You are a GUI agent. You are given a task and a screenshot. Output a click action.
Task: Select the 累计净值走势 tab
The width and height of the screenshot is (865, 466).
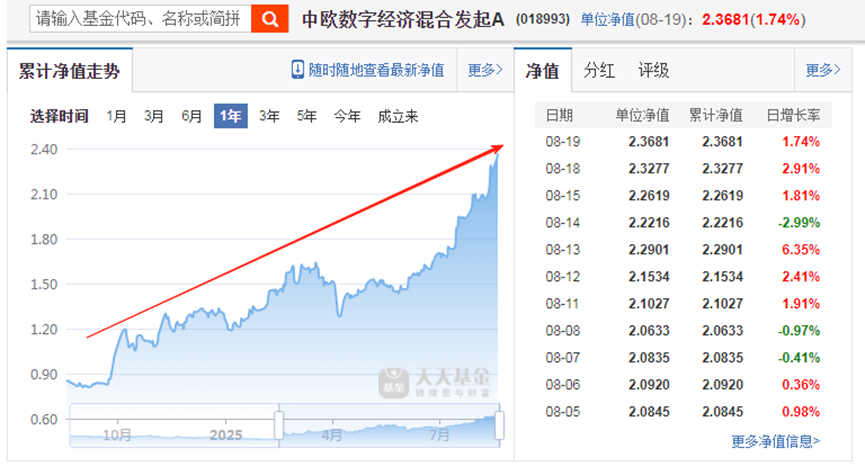tap(70, 71)
